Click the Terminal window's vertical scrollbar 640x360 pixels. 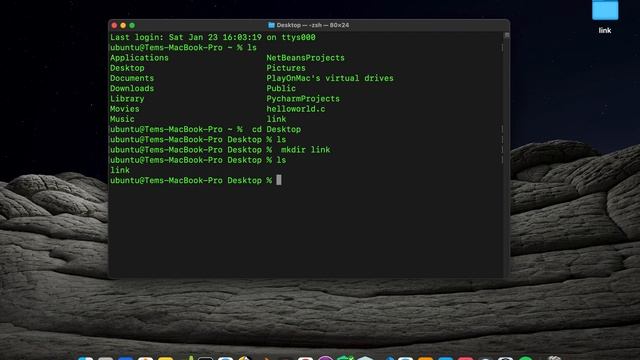507,154
